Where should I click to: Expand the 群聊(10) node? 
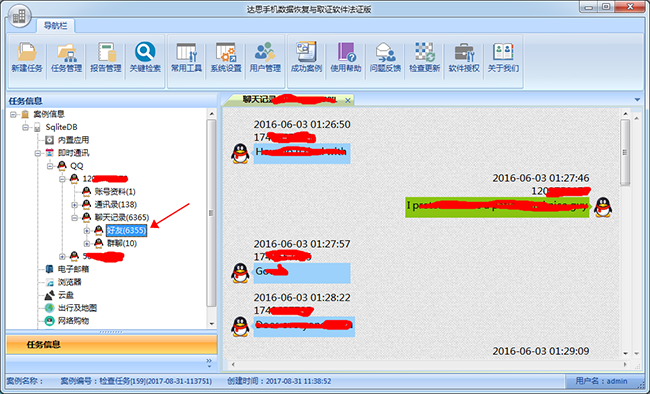coord(87,243)
